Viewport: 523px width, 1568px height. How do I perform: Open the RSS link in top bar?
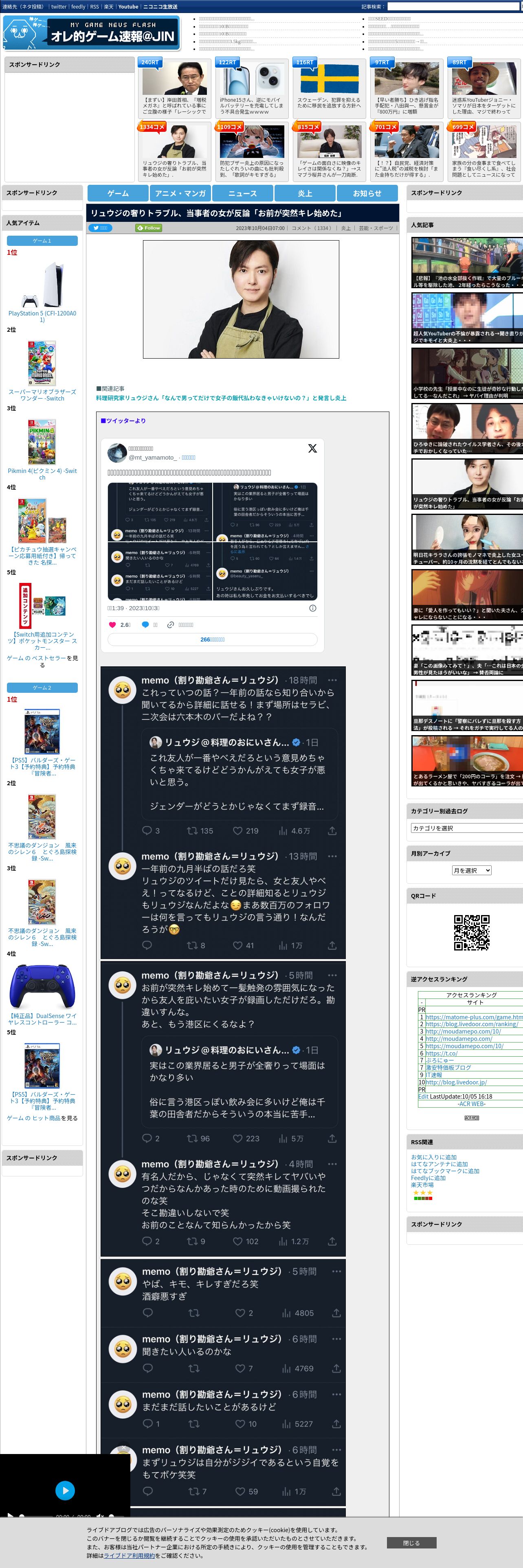[x=94, y=7]
